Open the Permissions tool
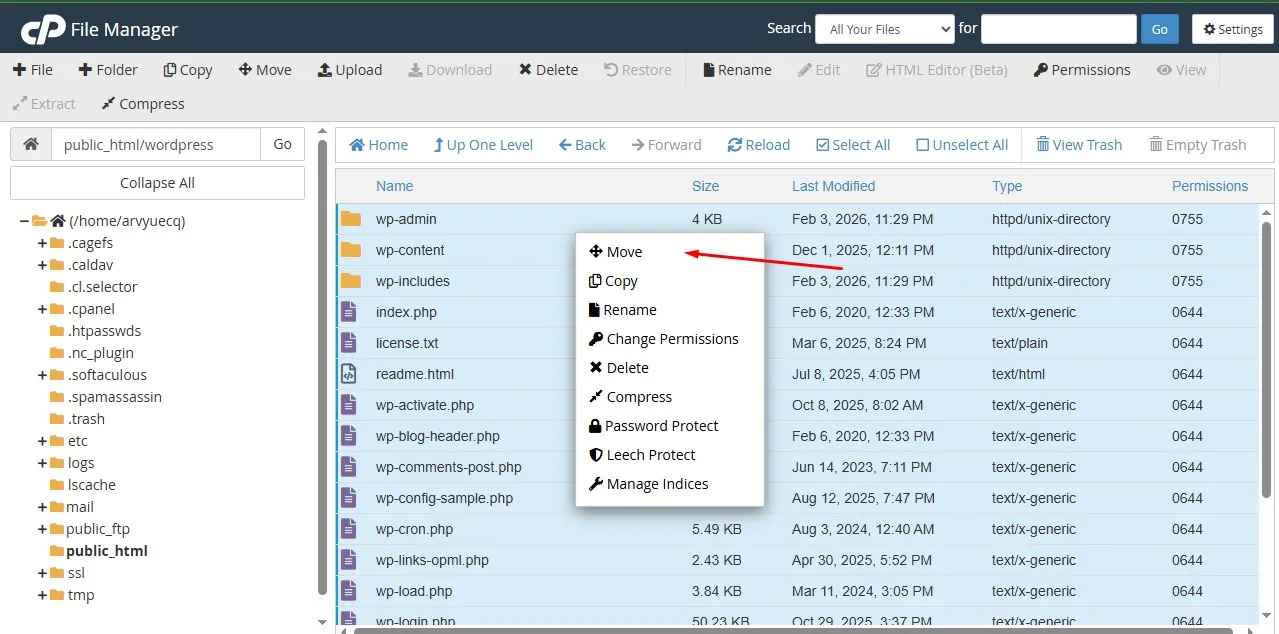The height and width of the screenshot is (634, 1279). click(1081, 69)
